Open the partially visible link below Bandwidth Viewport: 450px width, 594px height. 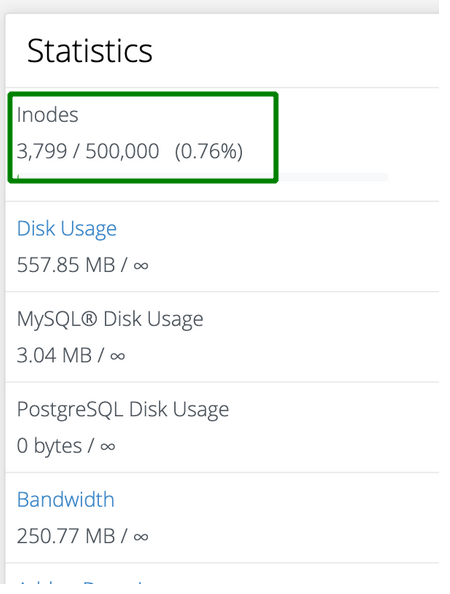point(81,581)
